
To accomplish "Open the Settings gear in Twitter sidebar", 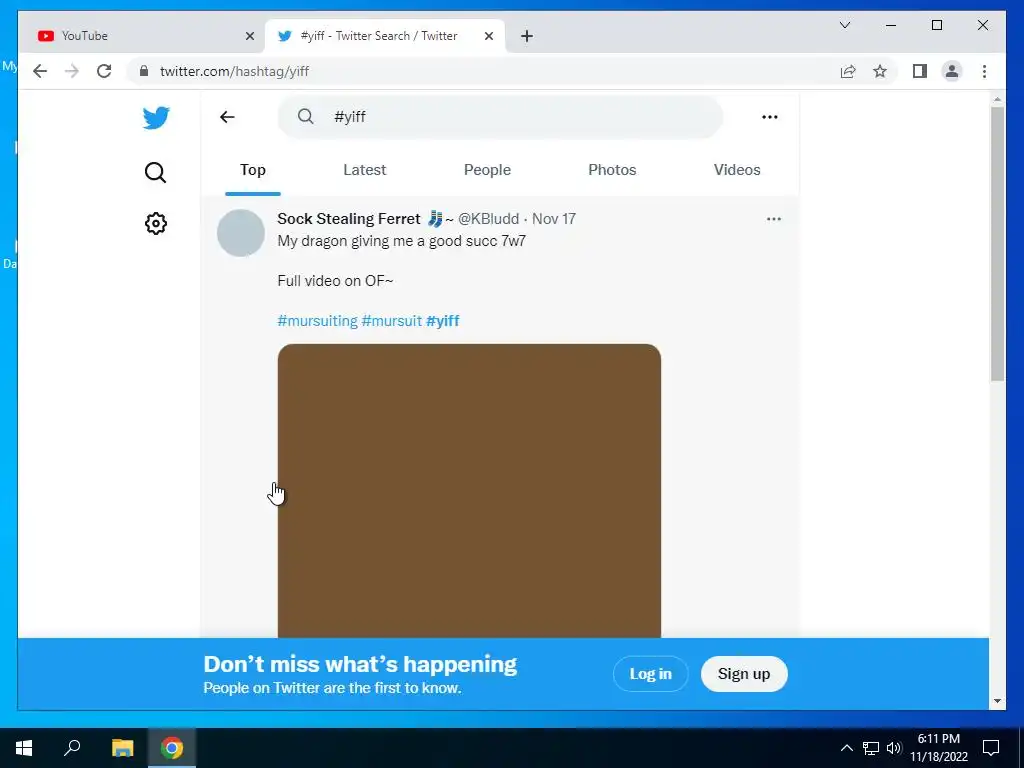I will point(155,223).
